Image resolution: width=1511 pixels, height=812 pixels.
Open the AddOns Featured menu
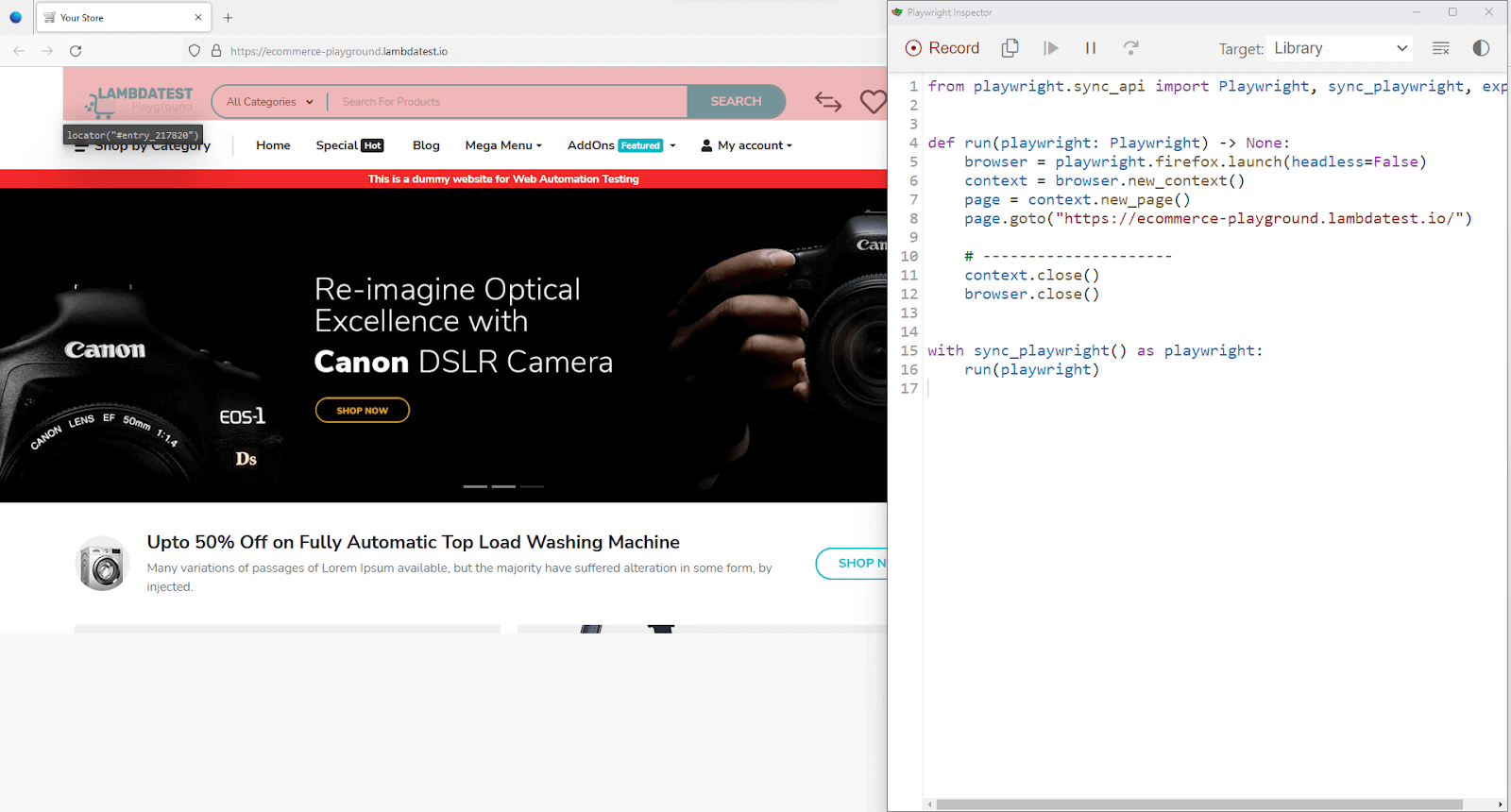point(621,145)
